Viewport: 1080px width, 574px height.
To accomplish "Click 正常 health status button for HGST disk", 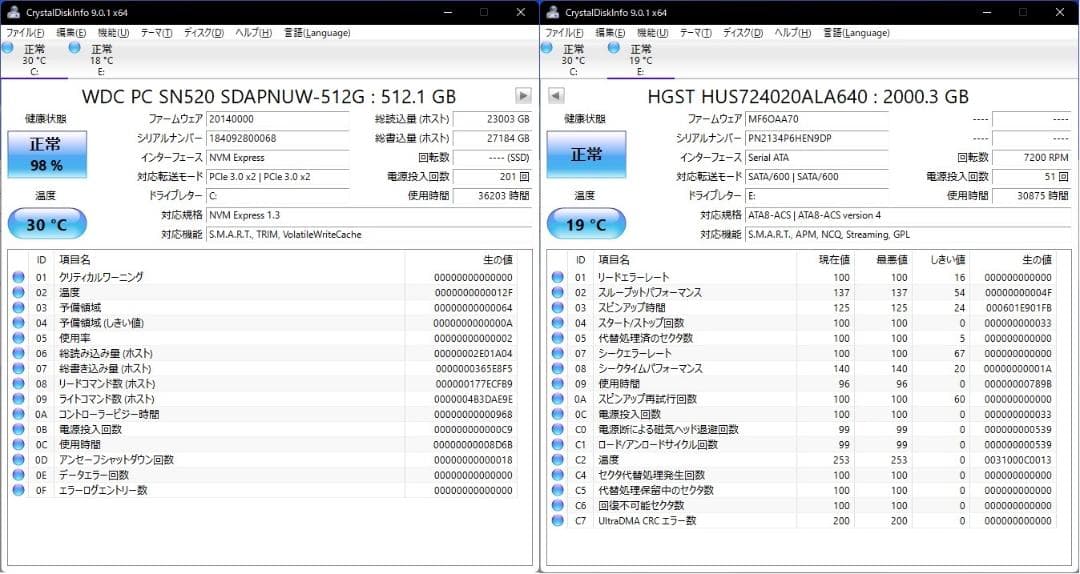I will 587,154.
